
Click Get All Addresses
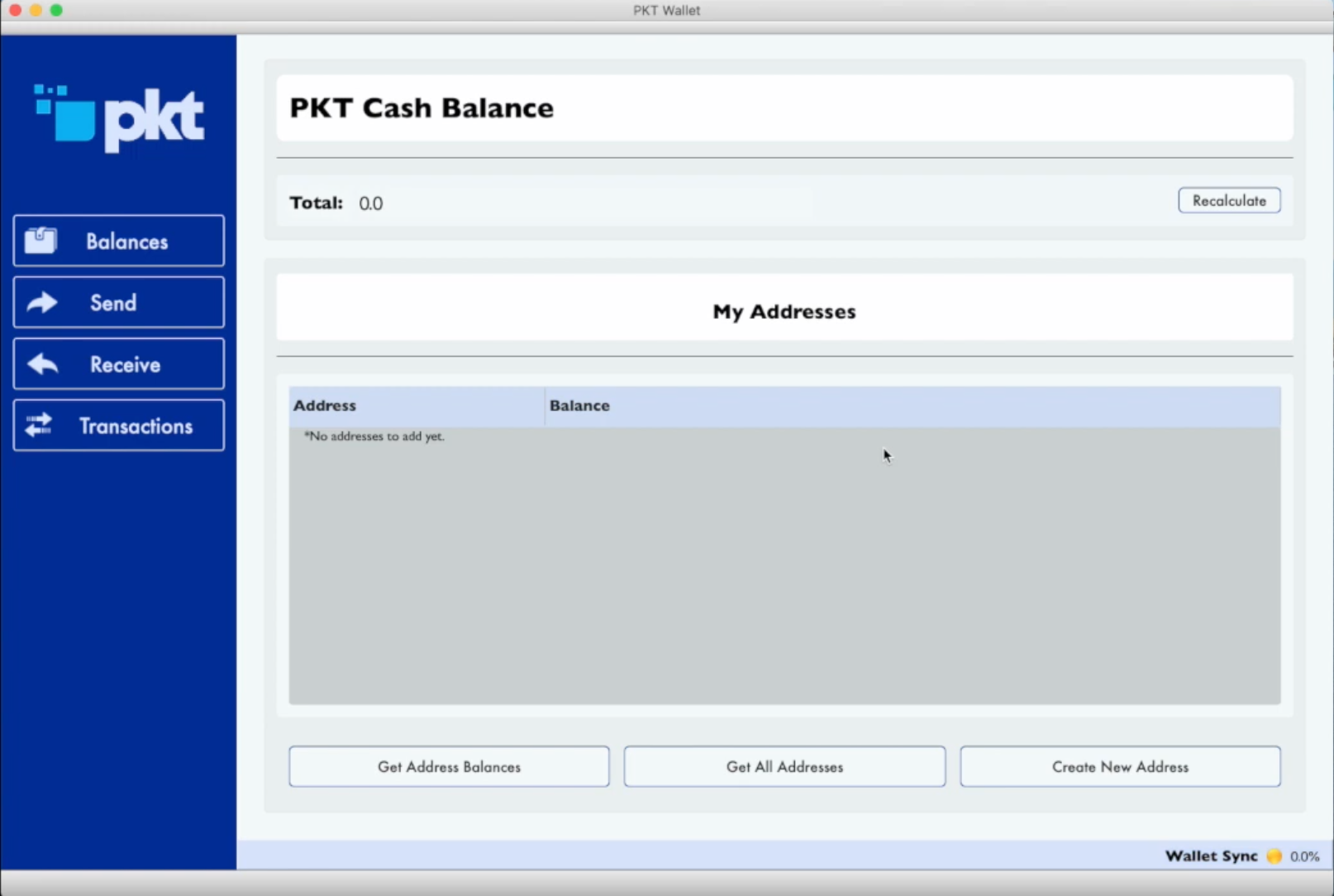784,766
